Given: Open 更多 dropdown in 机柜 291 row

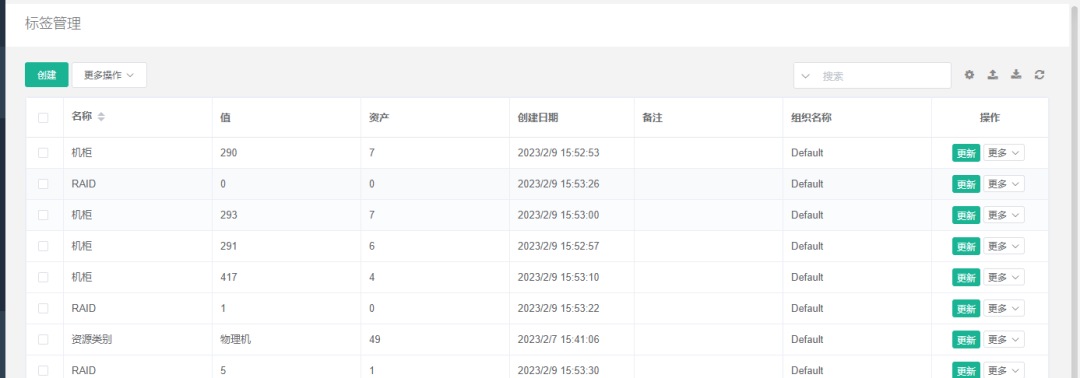Looking at the screenshot, I should tap(1004, 246).
